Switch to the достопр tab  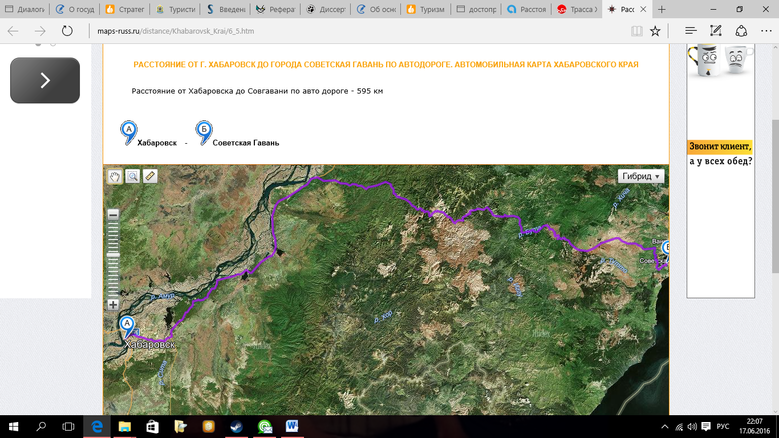point(476,9)
